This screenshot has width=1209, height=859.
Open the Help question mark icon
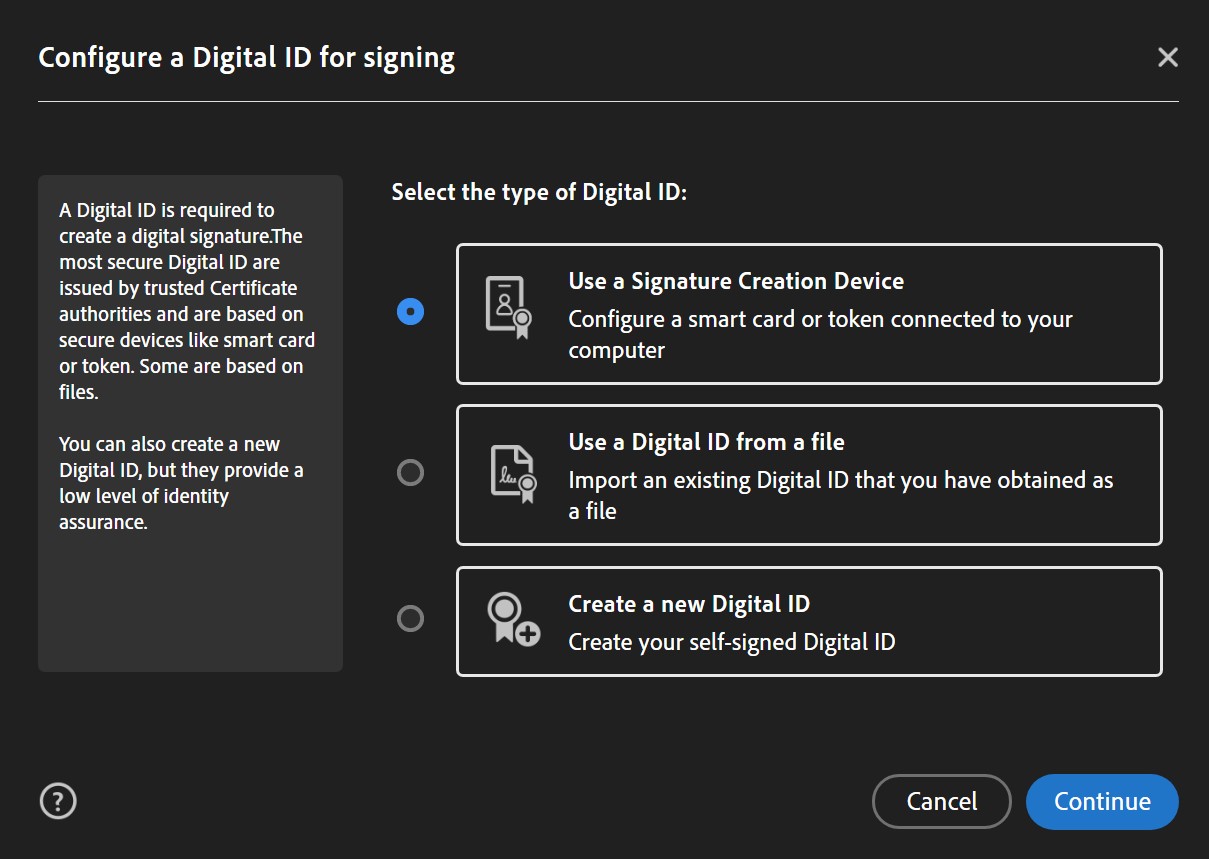(57, 801)
